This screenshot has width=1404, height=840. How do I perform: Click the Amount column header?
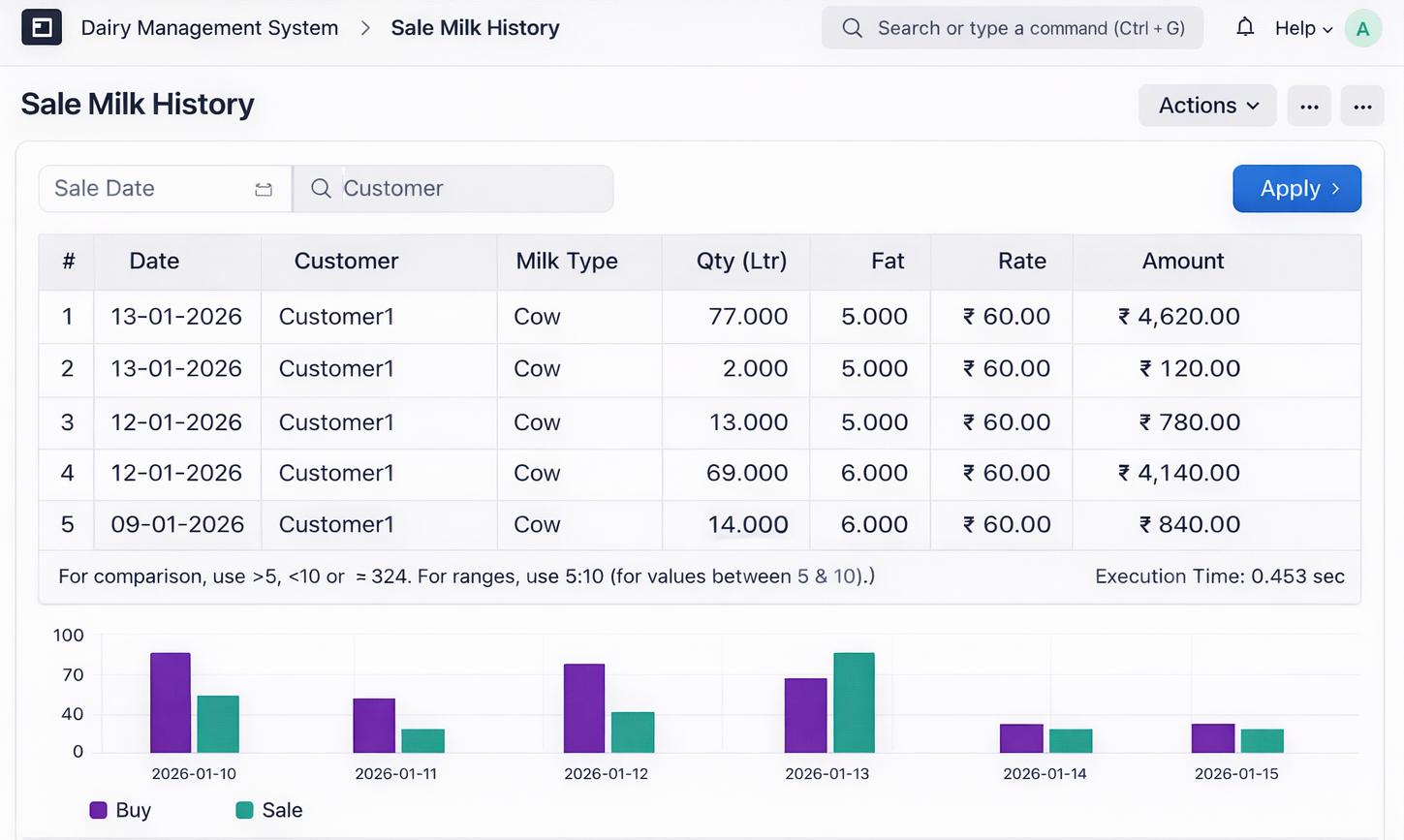point(1183,261)
